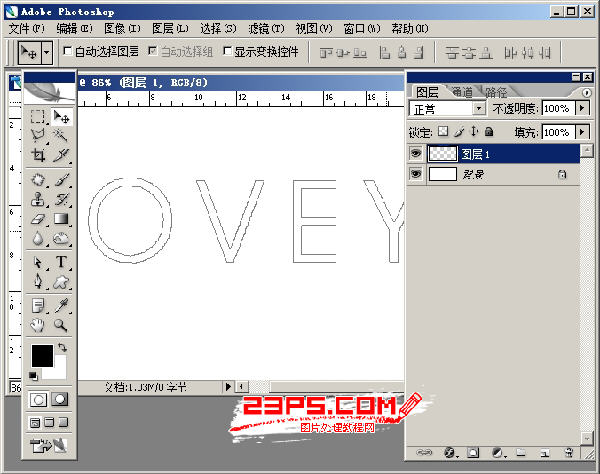
Task: Switch to the 通道 channels tab
Action: [462, 91]
